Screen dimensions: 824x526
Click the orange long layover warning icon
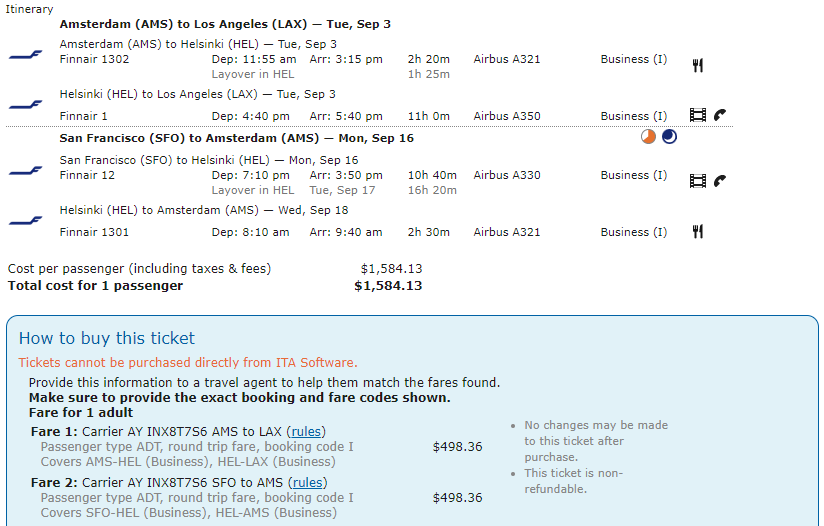tap(648, 137)
